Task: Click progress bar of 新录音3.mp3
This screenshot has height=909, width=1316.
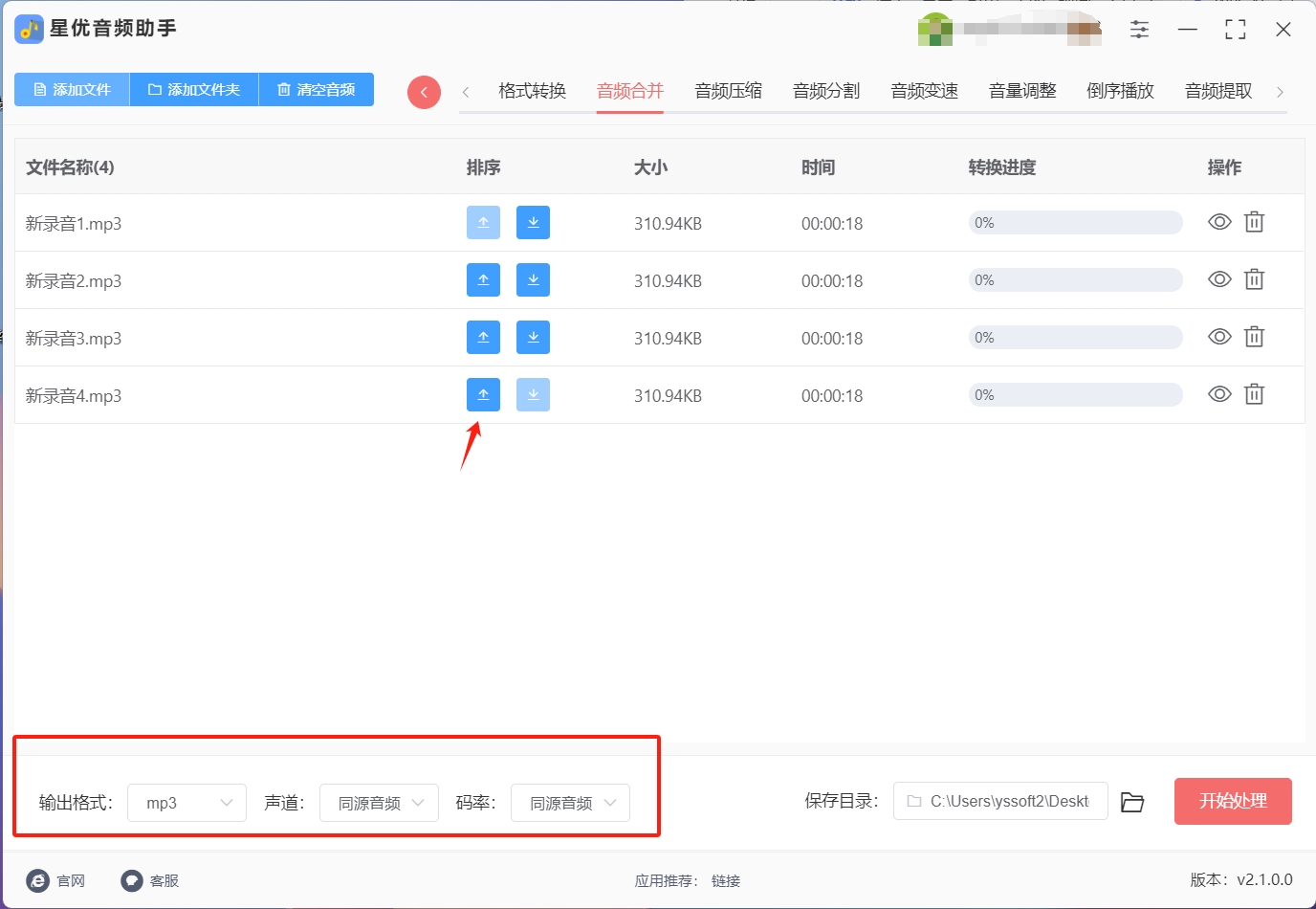Action: click(x=1076, y=338)
